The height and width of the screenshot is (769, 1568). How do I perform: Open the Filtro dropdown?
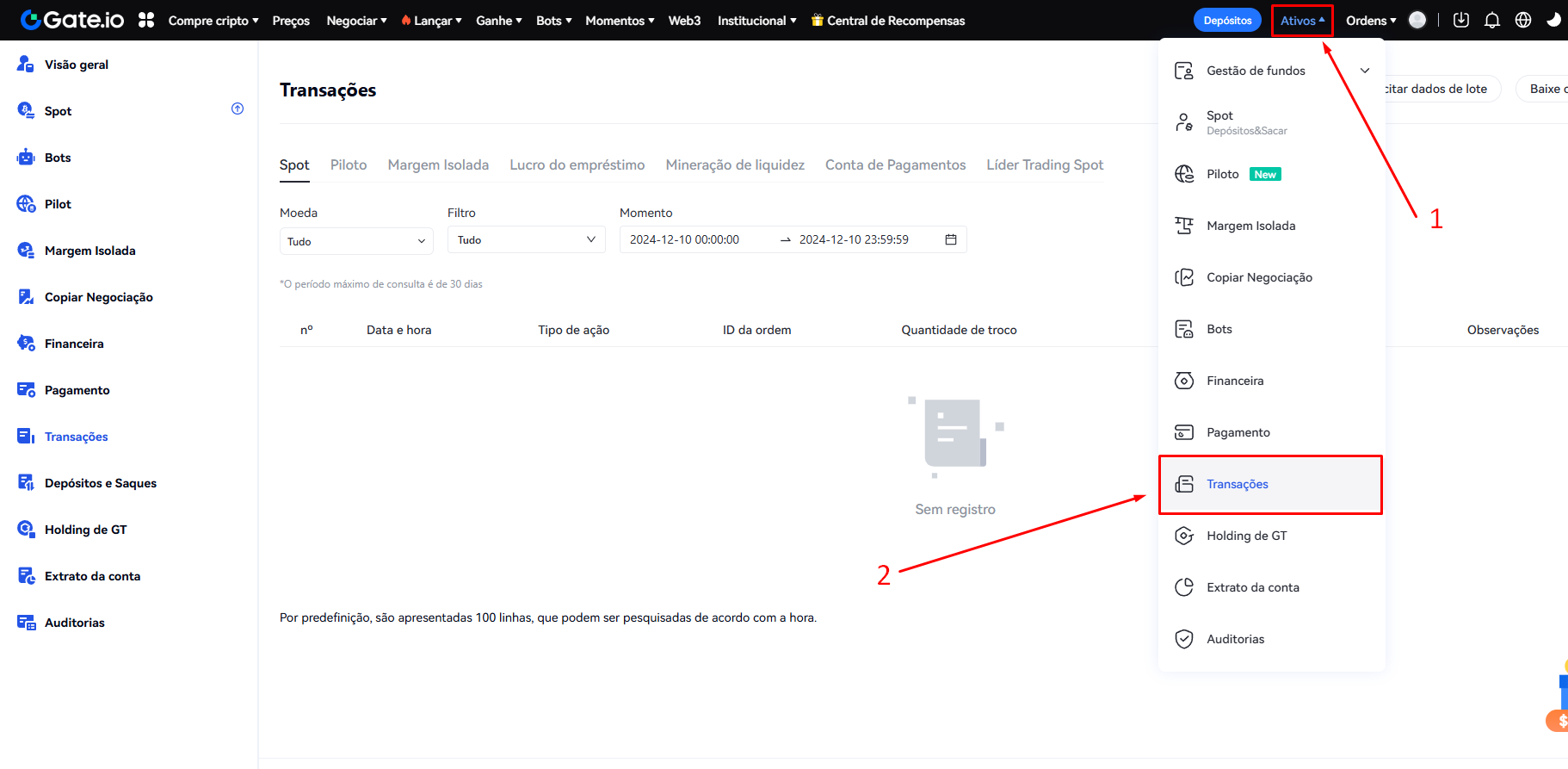point(526,239)
